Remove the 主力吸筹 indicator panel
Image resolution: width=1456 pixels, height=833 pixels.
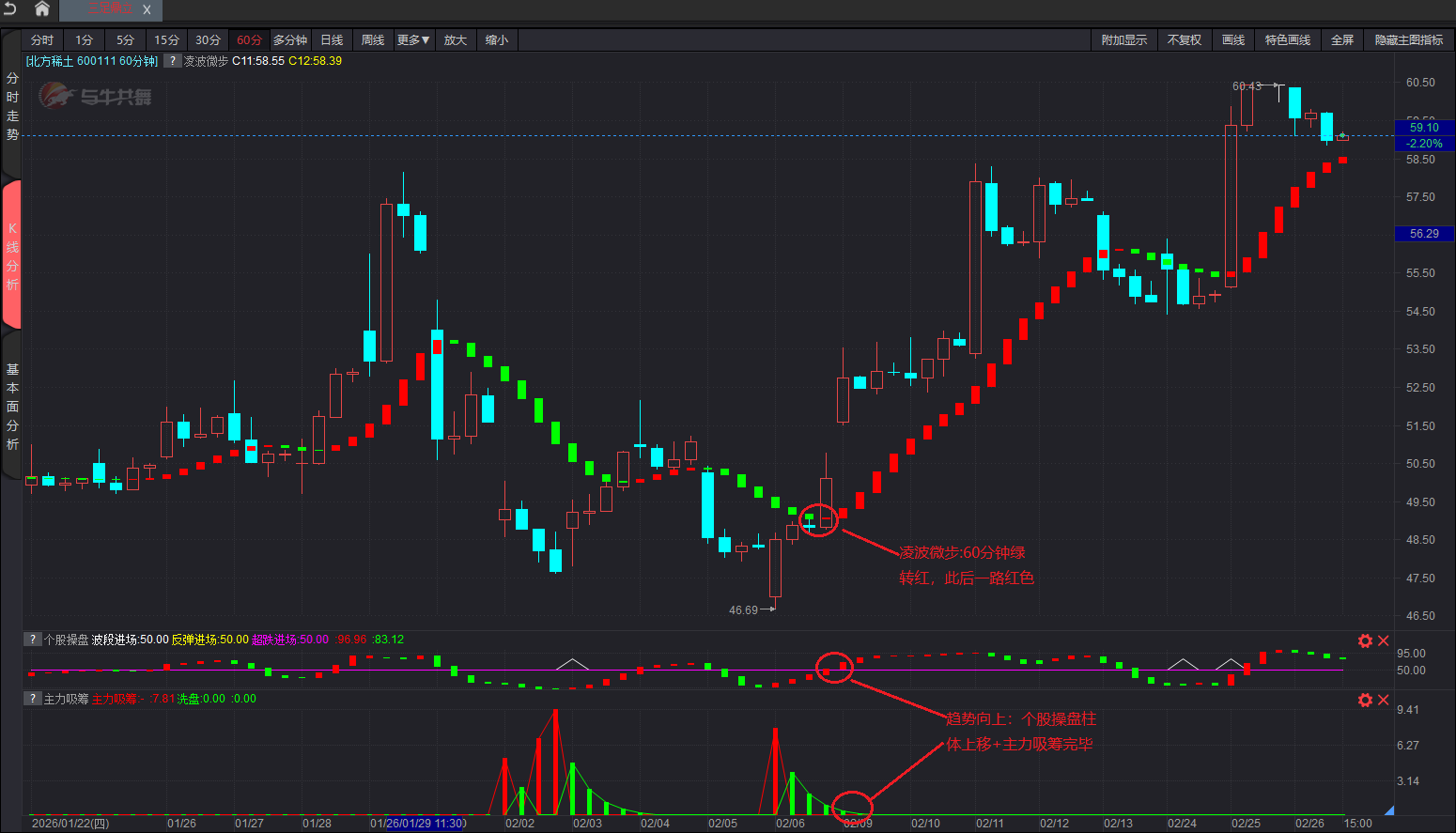coord(1383,700)
